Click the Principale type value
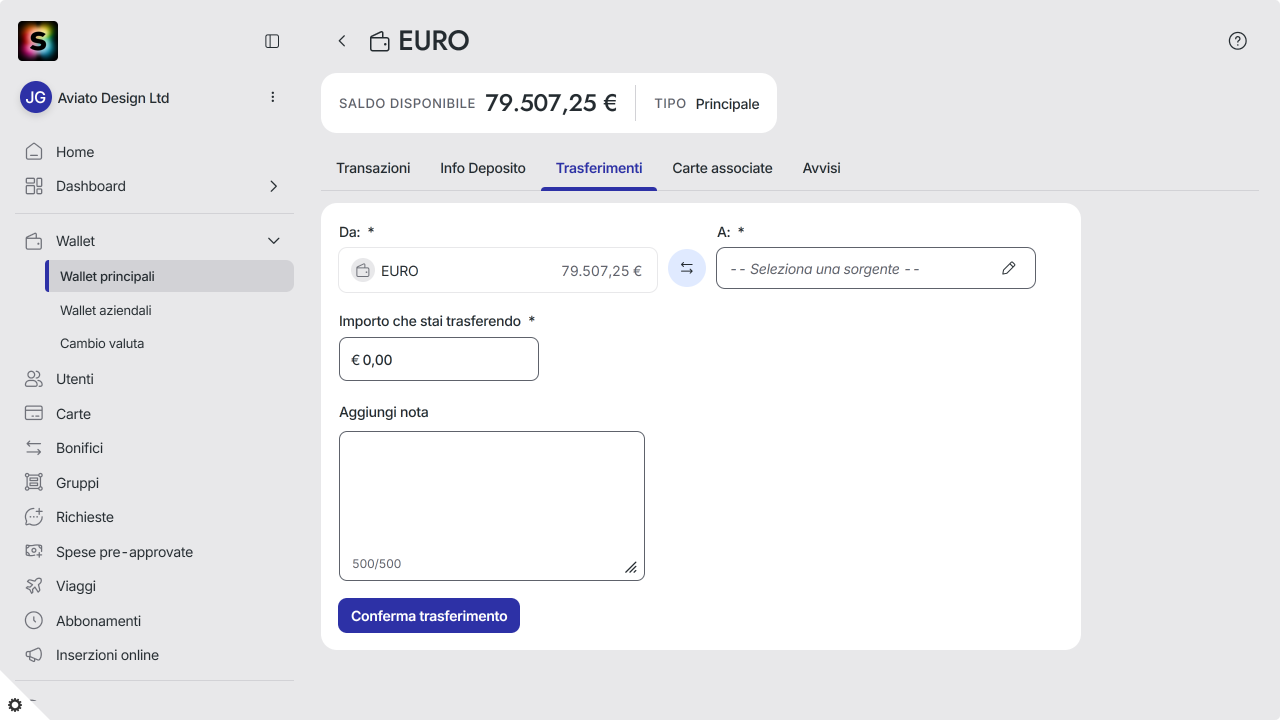1280x720 pixels. 727,104
